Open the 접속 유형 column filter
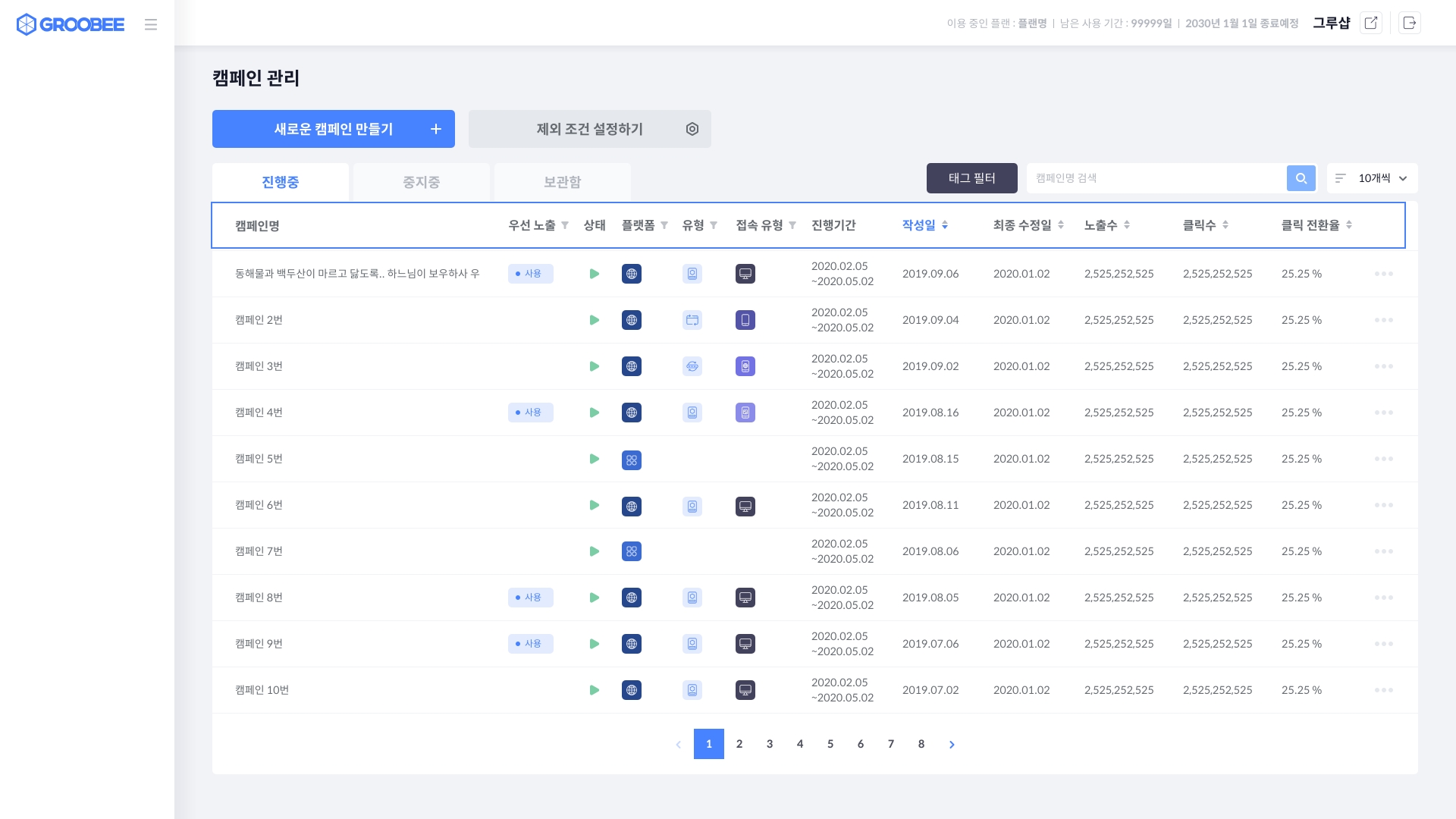This screenshot has height=819, width=1456. tap(792, 225)
